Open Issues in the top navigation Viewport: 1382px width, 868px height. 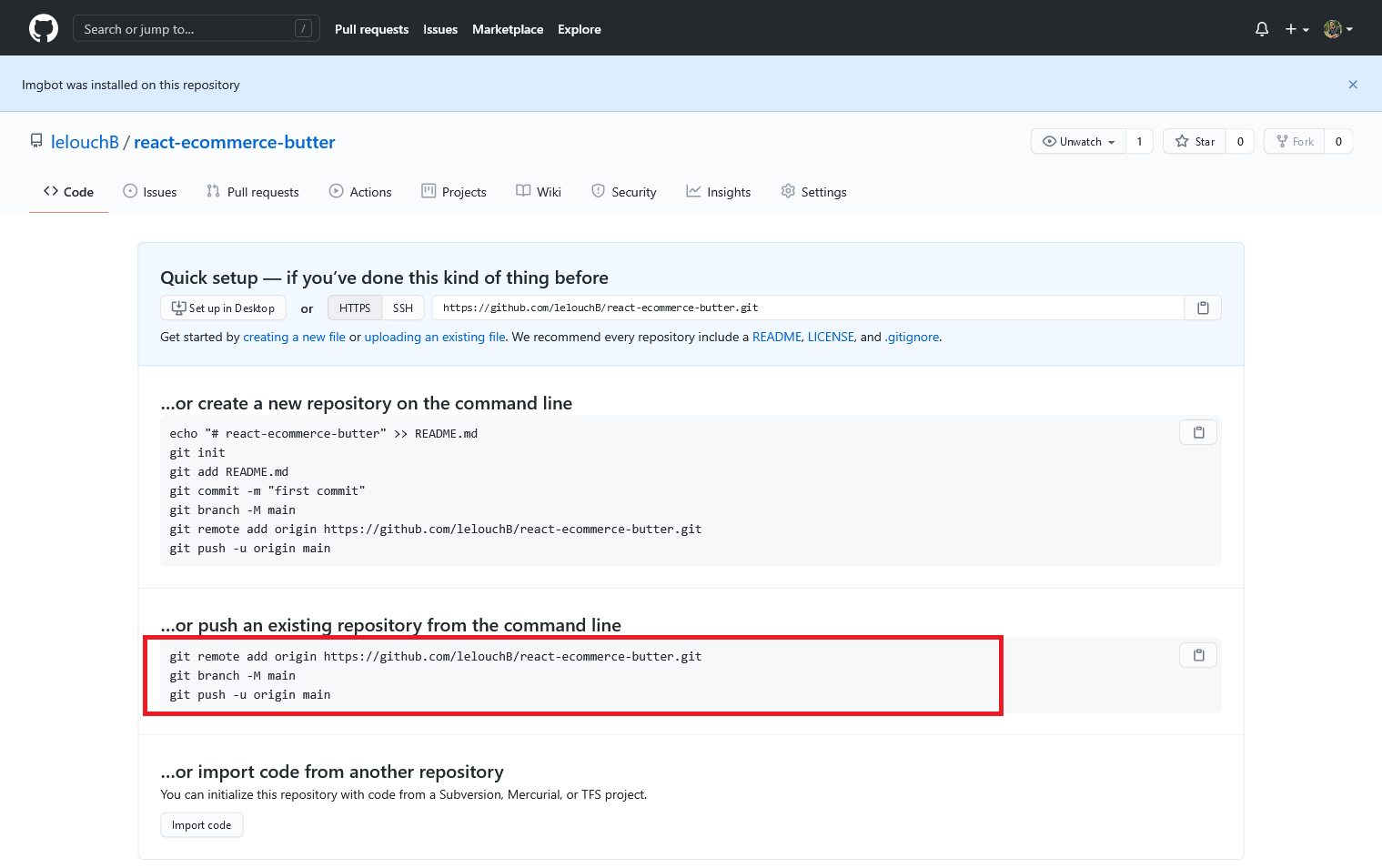[x=440, y=29]
